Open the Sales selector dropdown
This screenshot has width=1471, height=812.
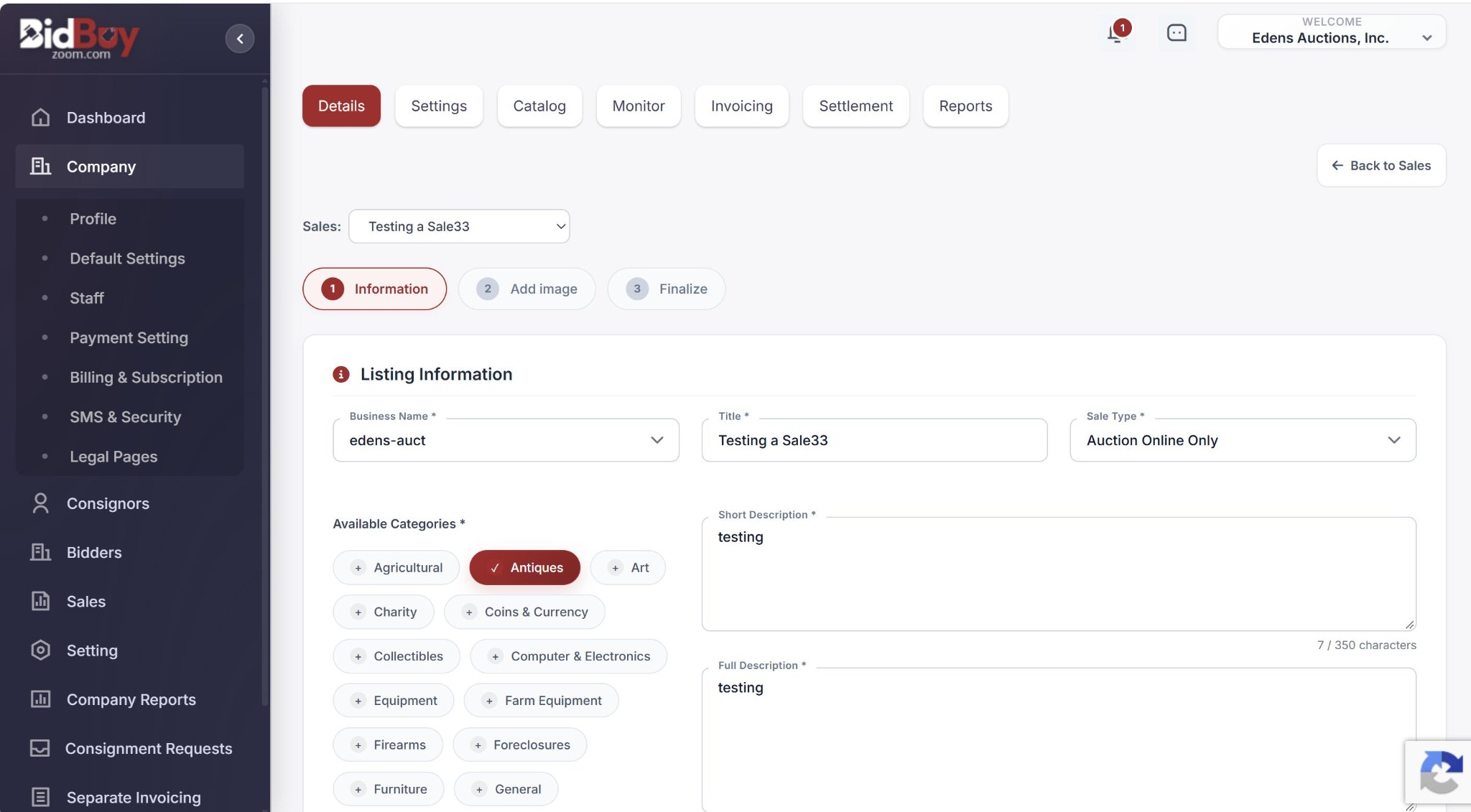pos(459,226)
